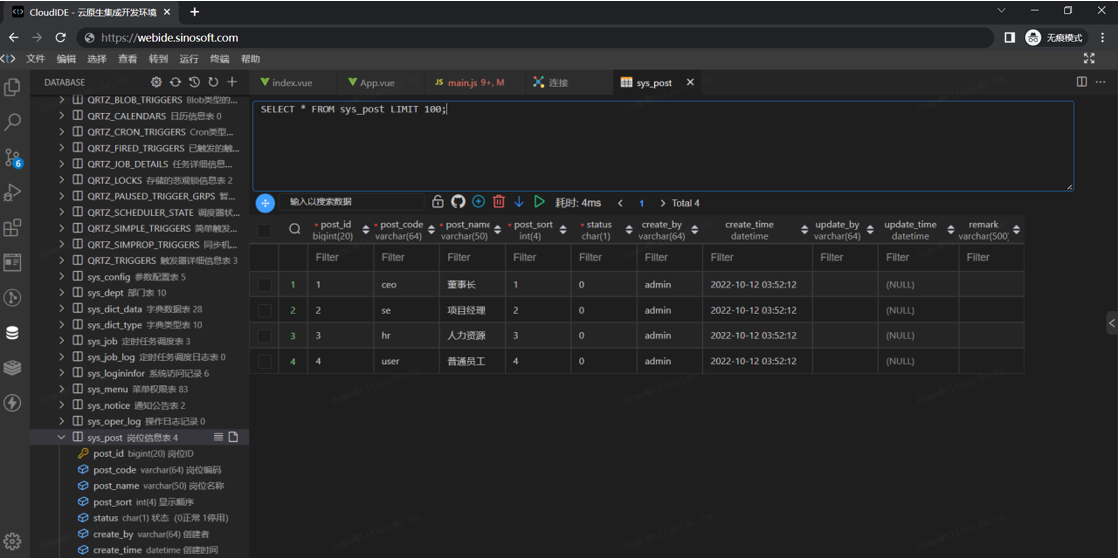Image resolution: width=1119 pixels, height=558 pixels.
Task: Click the GitHub icon in results toolbar
Action: [x=458, y=202]
